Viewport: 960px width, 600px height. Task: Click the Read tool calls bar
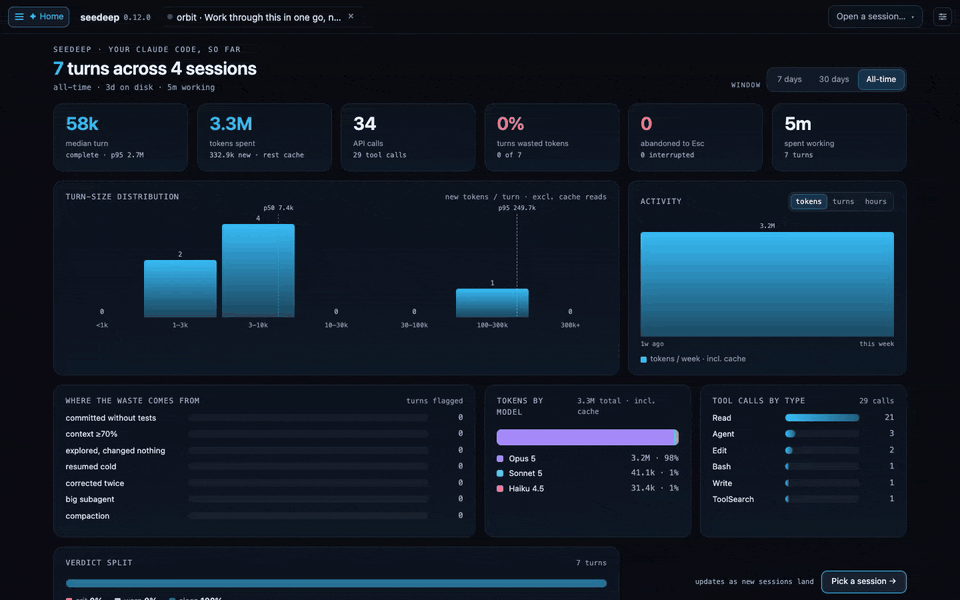(x=822, y=418)
